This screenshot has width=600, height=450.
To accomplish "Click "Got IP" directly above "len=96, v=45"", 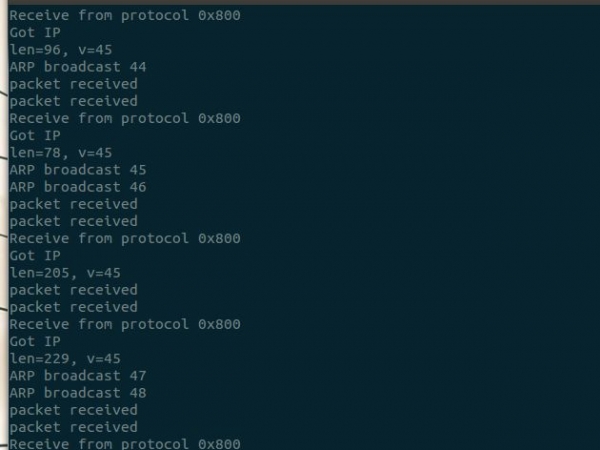I will tap(36, 33).
